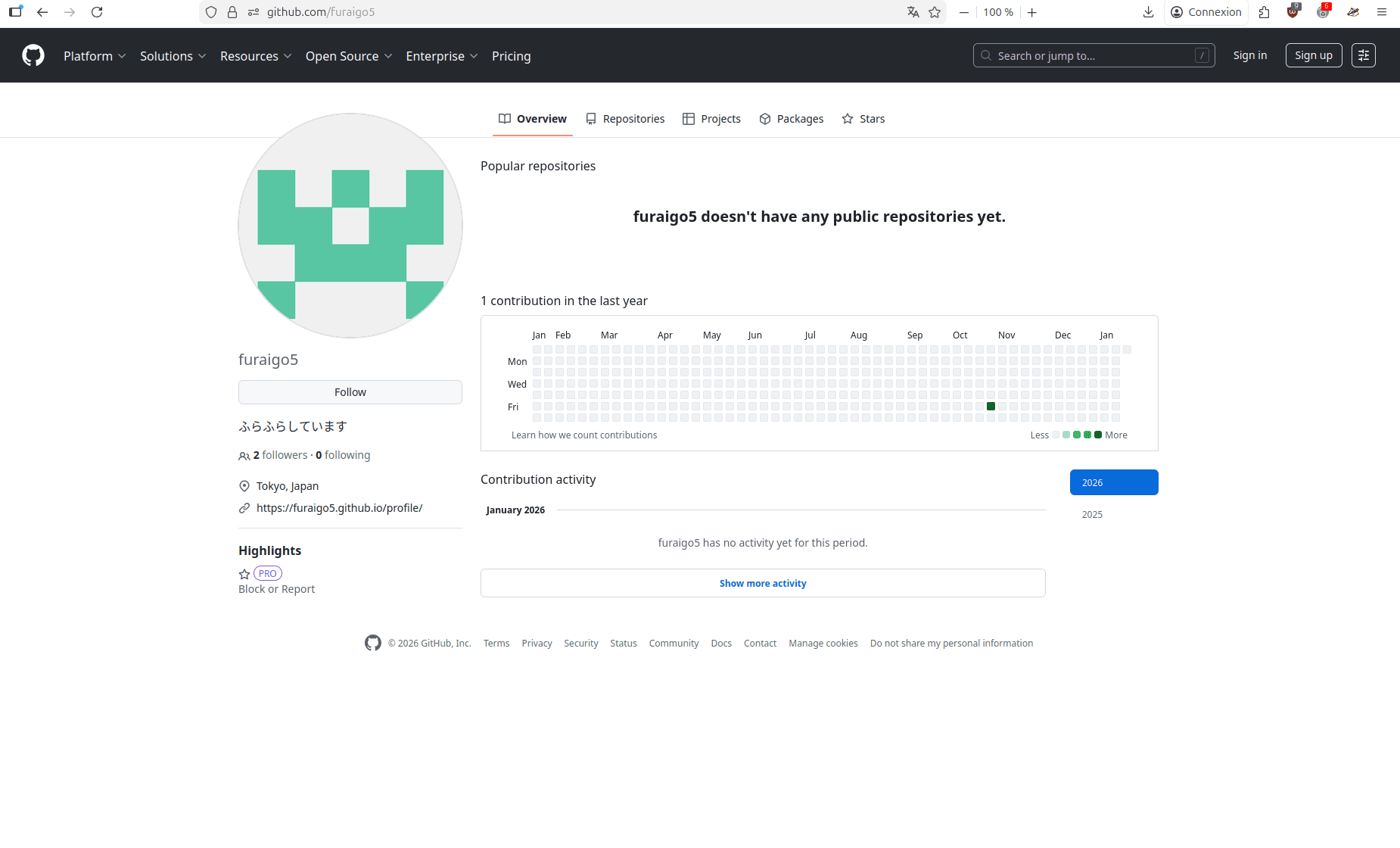Follow the user furaigo5

pos(350,392)
